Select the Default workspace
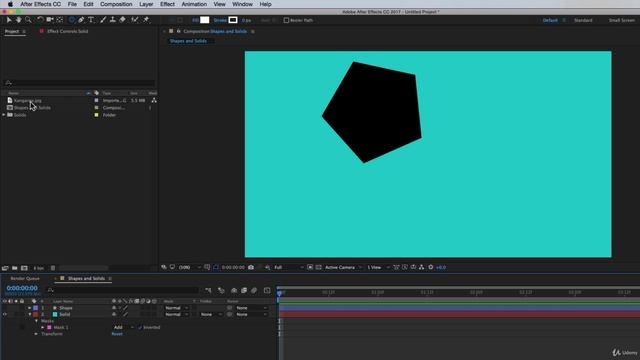 pos(550,20)
